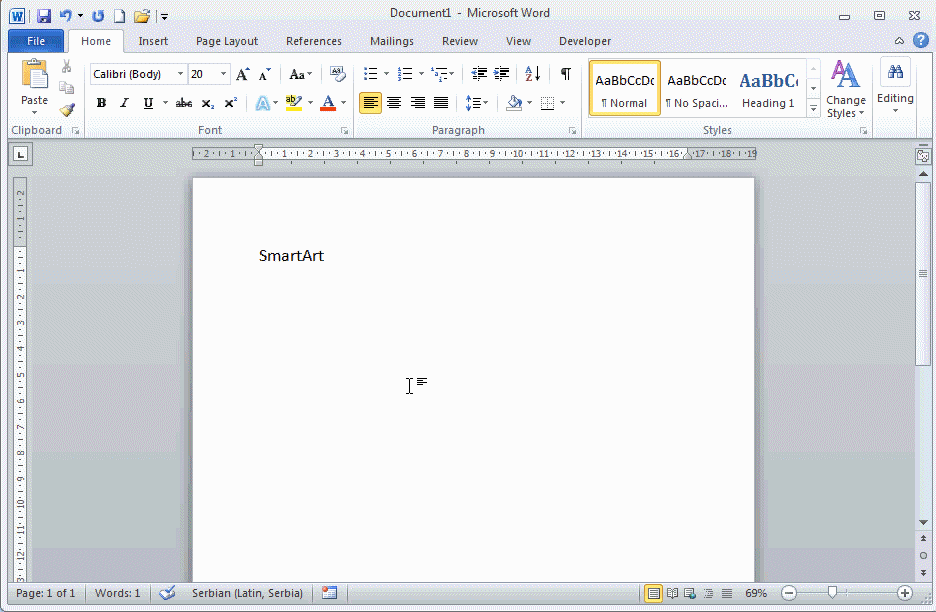Viewport: 936px width, 612px height.
Task: Click the Grow Font icon
Action: tap(242, 75)
